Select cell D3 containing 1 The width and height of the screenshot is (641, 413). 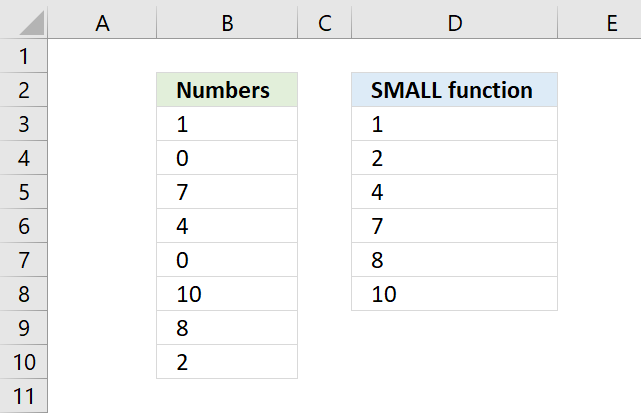pos(454,124)
